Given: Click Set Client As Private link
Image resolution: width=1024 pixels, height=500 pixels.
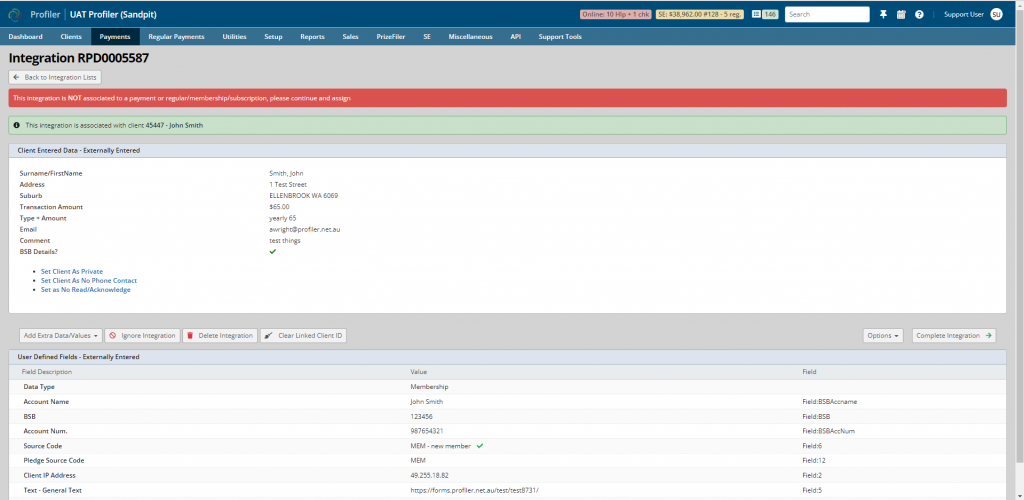Looking at the screenshot, I should pyautogui.click(x=72, y=271).
